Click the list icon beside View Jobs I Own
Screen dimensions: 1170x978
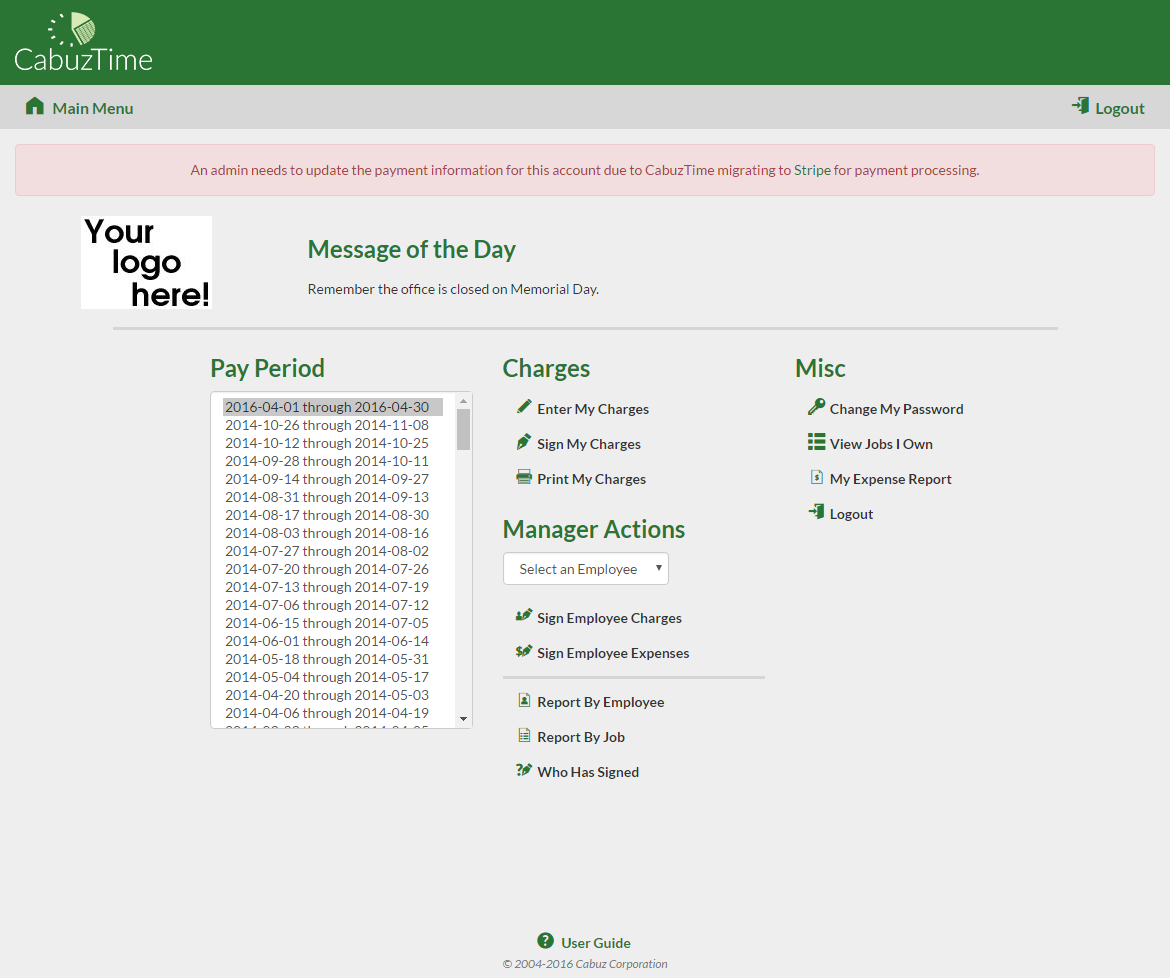tap(816, 443)
